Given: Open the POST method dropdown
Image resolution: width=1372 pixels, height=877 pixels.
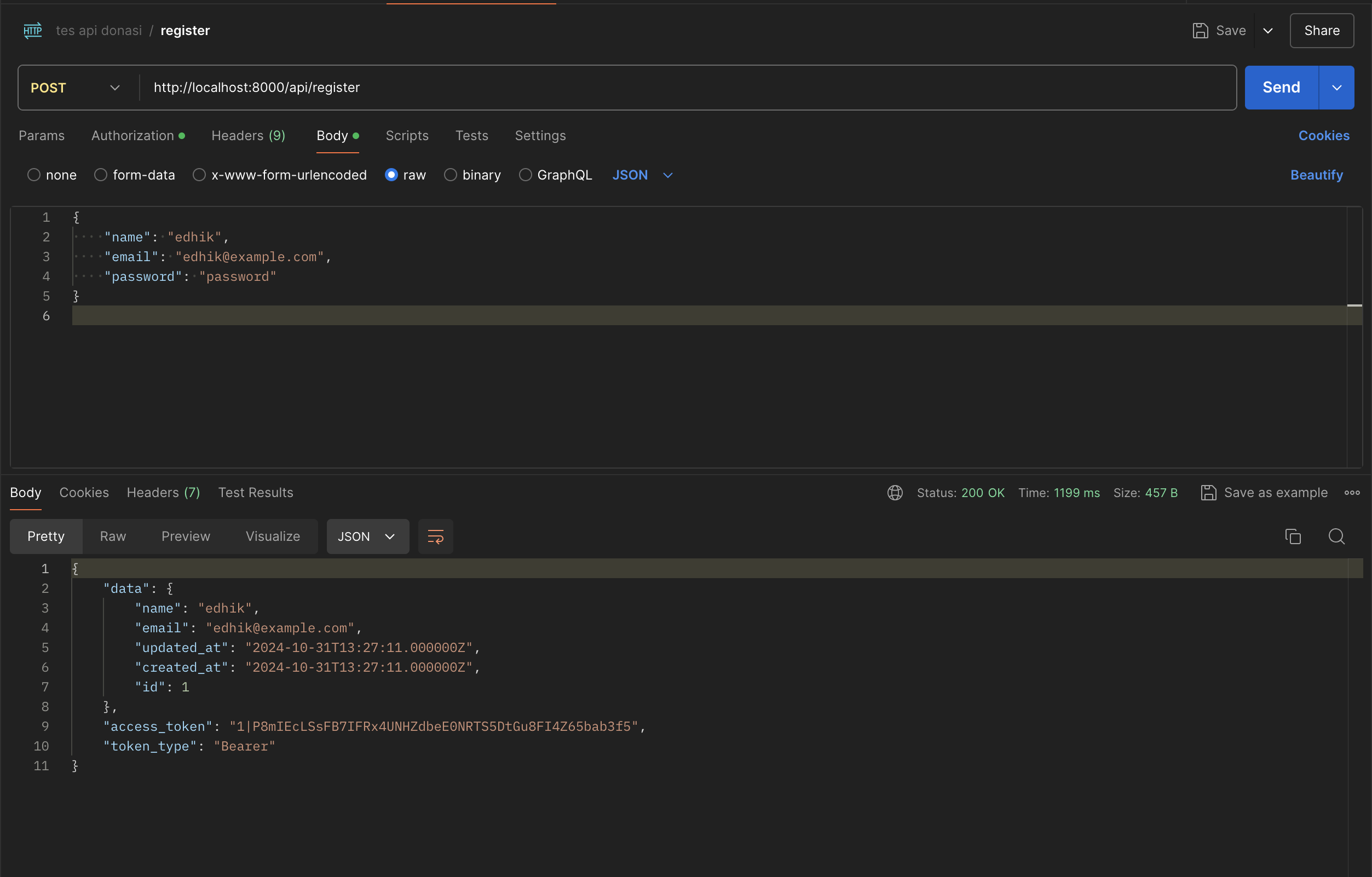Looking at the screenshot, I should pos(75,88).
